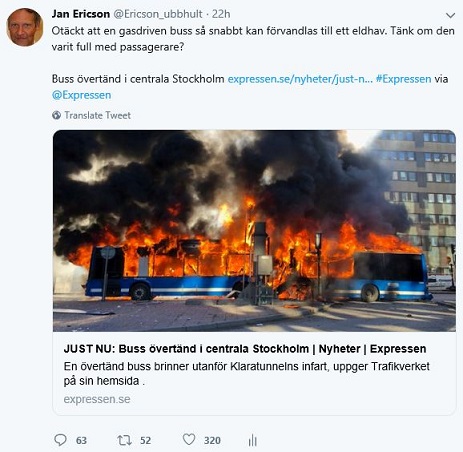Image resolution: width=463 pixels, height=452 pixels.
Task: Open the JUST NU article headline card
Action: click(245, 349)
